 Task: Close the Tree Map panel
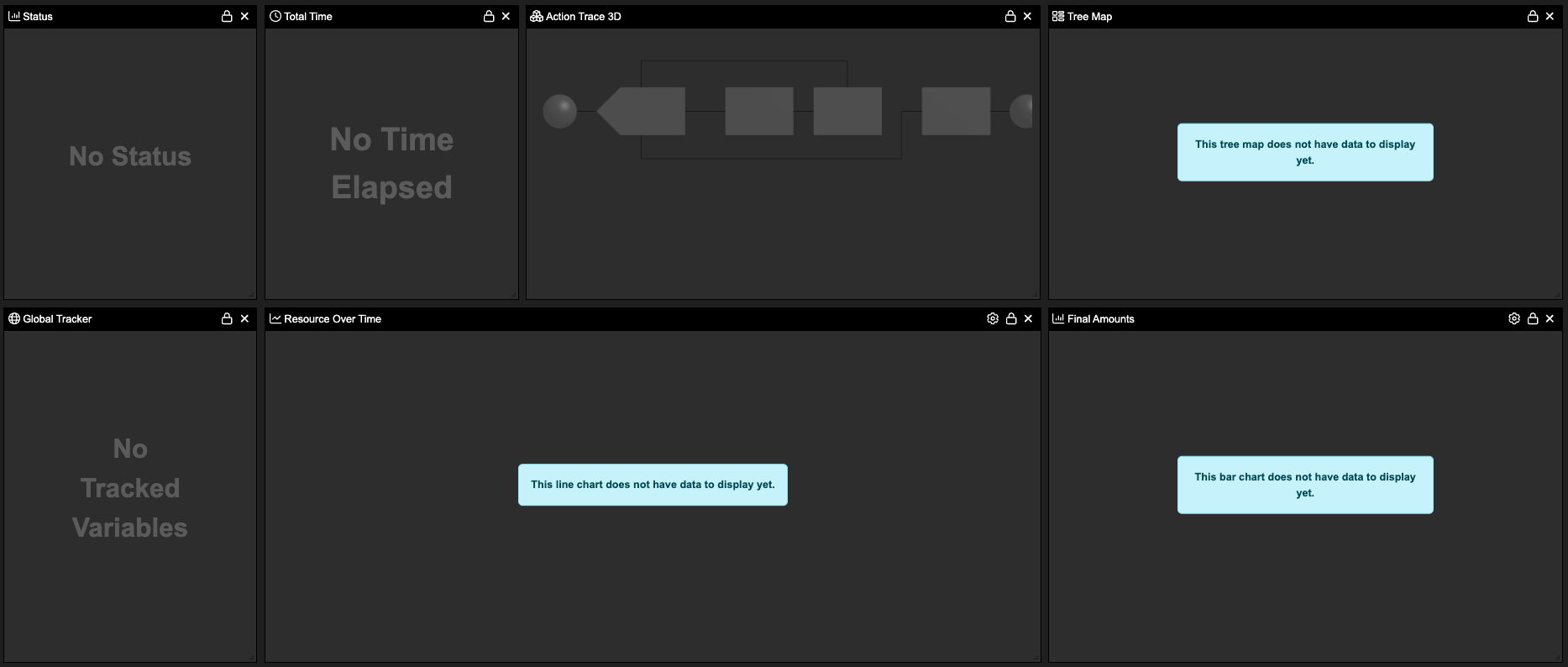pos(1550,16)
